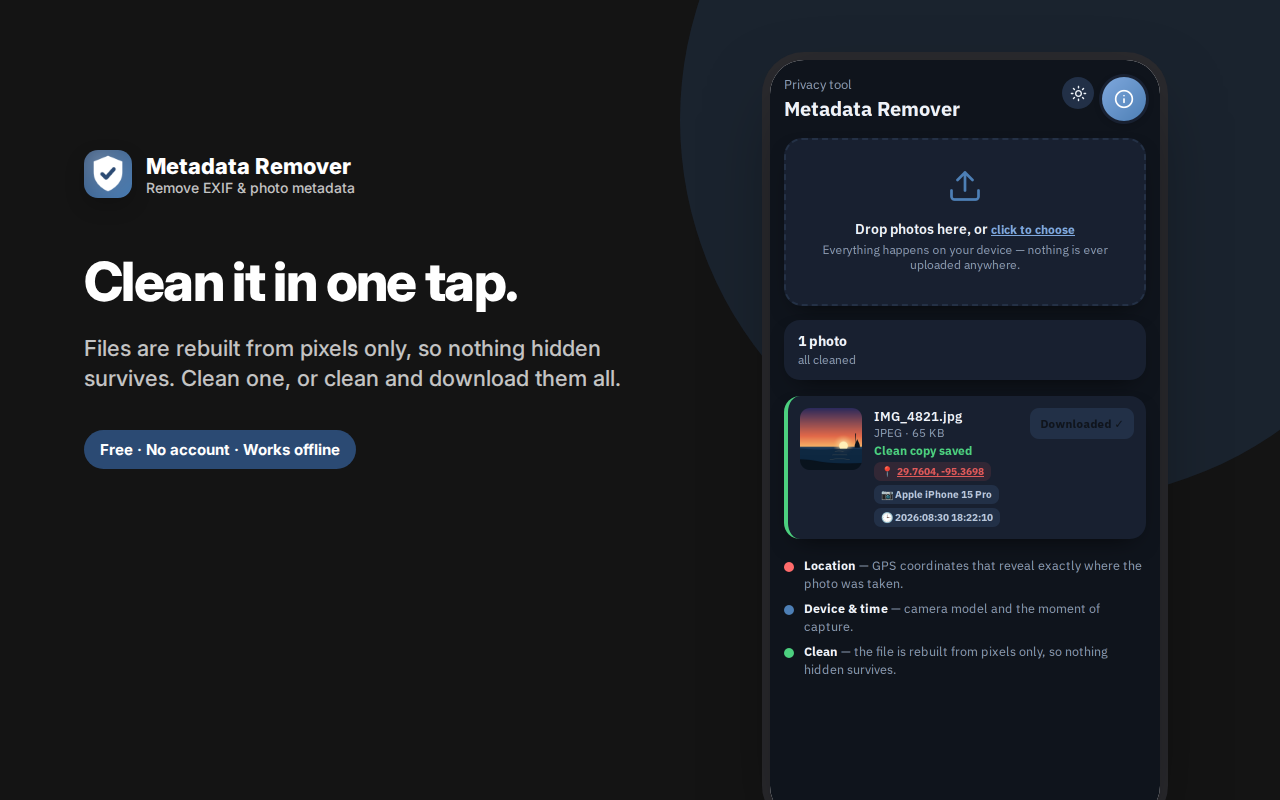
Task: Select the file name IMG_4821.jpg
Action: pos(918,417)
